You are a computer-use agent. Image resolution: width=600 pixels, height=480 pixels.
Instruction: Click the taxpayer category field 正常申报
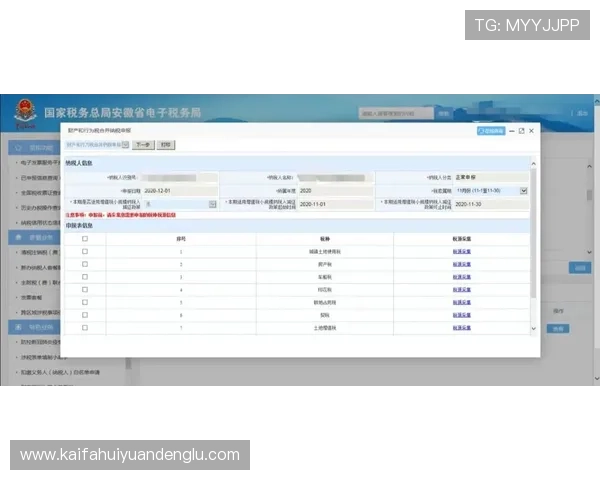491,177
